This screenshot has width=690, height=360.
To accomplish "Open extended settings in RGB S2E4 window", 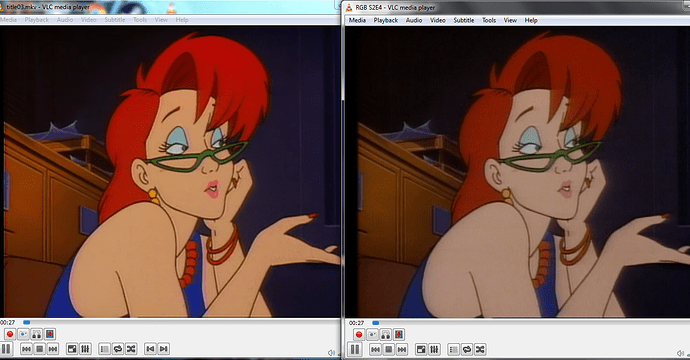I will click(434, 349).
